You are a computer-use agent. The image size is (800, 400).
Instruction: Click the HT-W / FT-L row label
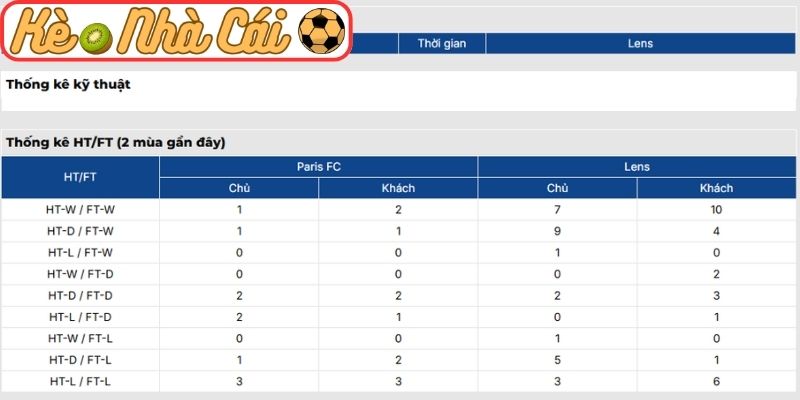[x=80, y=338]
